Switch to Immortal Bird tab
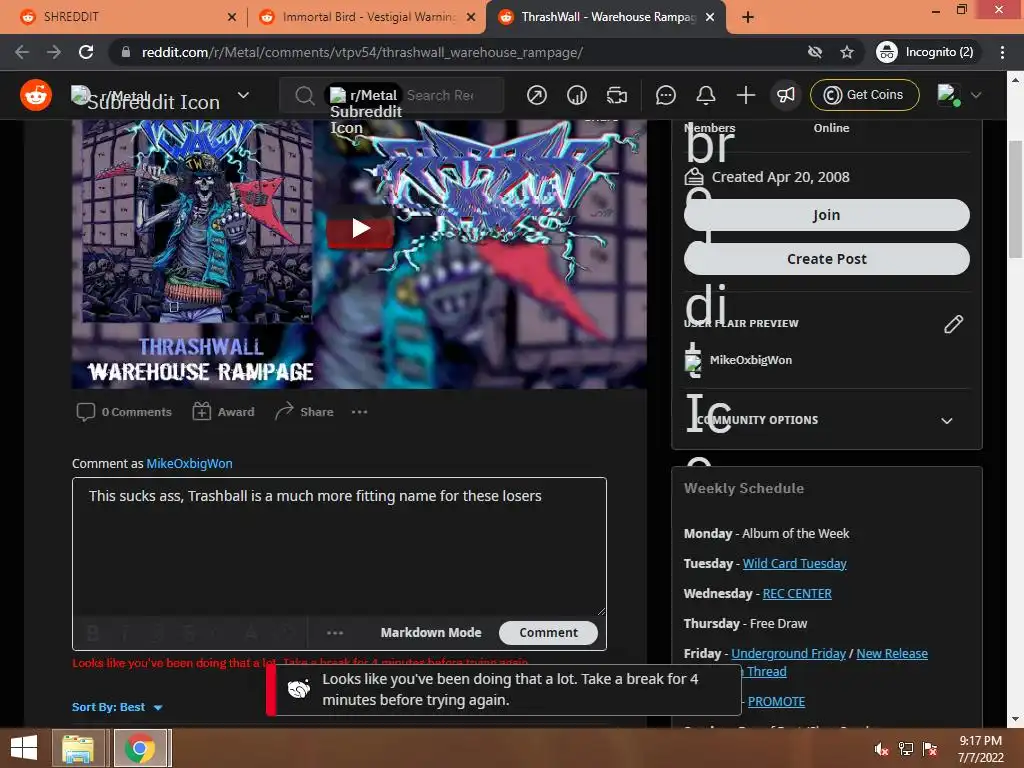 coord(368,17)
